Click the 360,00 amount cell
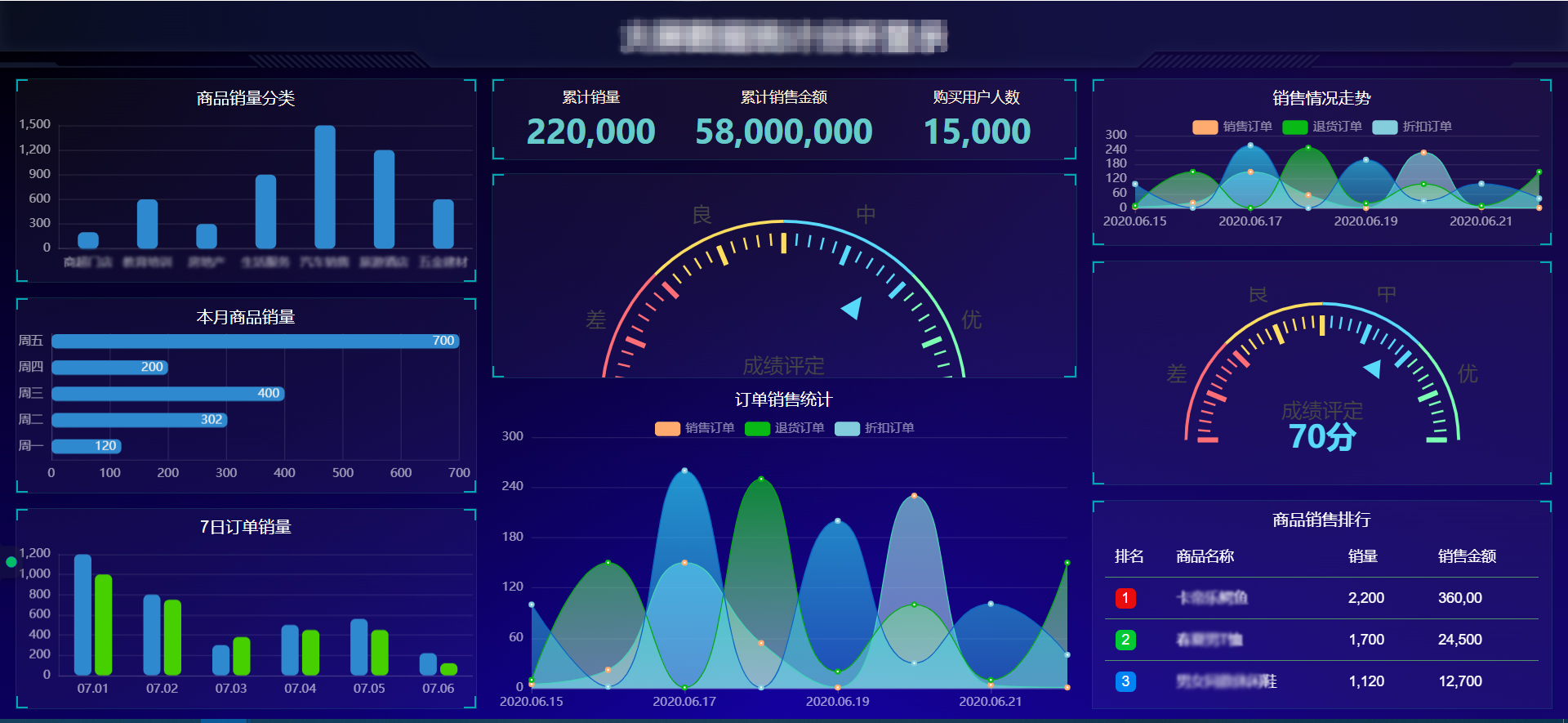 (x=1460, y=598)
